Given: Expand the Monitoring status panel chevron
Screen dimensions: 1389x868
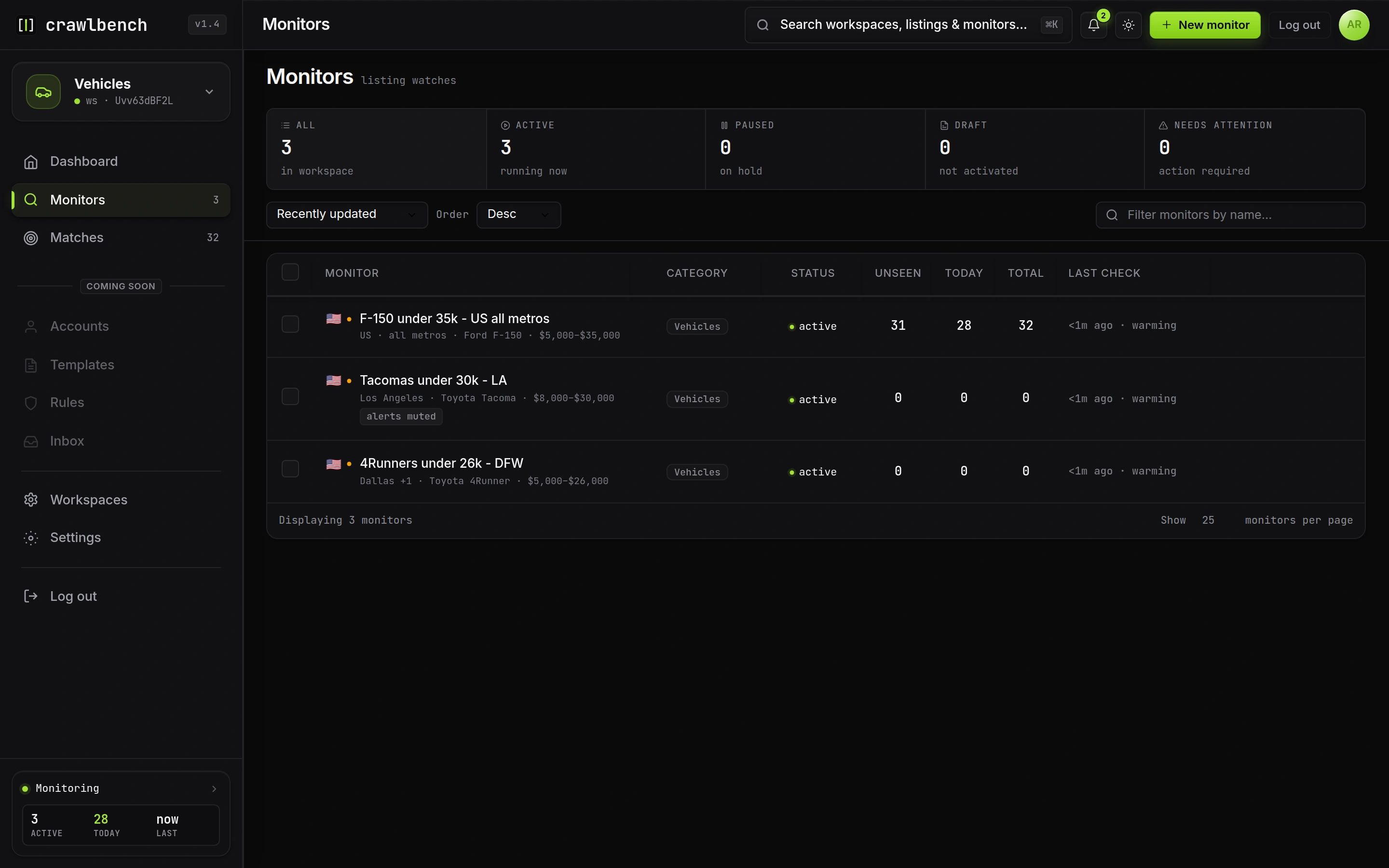Looking at the screenshot, I should pyautogui.click(x=214, y=789).
